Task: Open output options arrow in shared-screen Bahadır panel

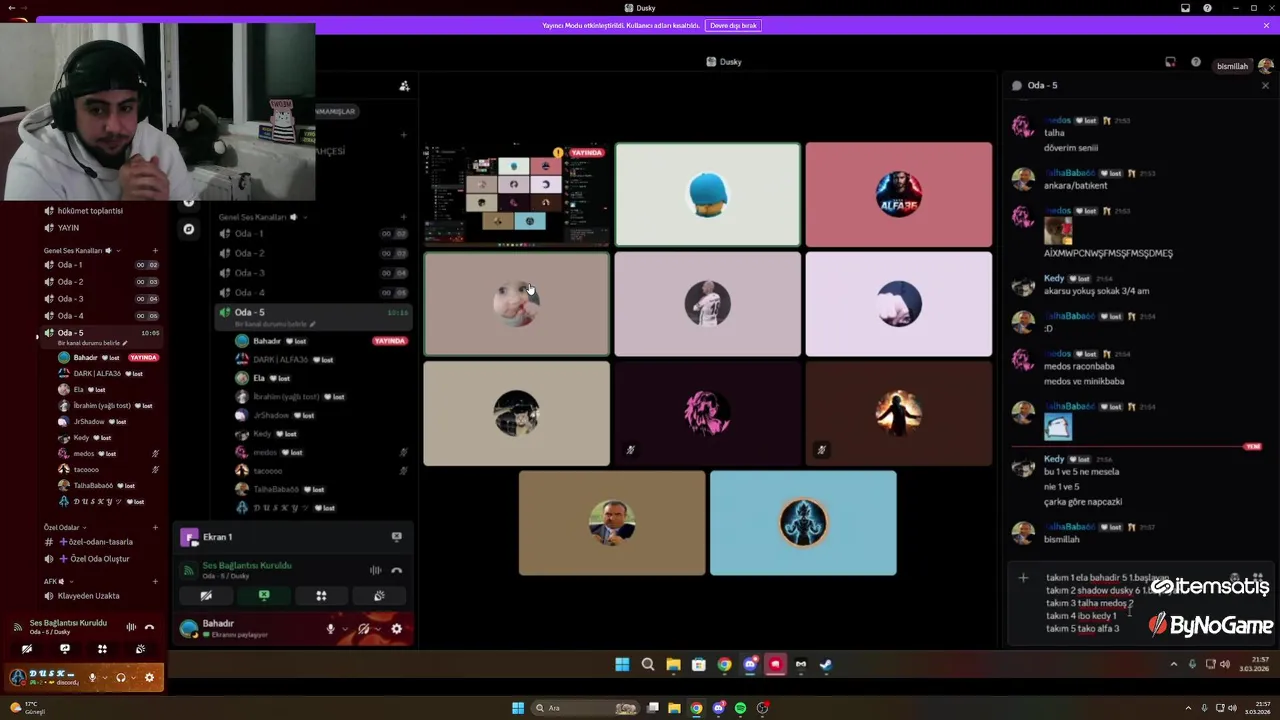Action: tap(378, 629)
